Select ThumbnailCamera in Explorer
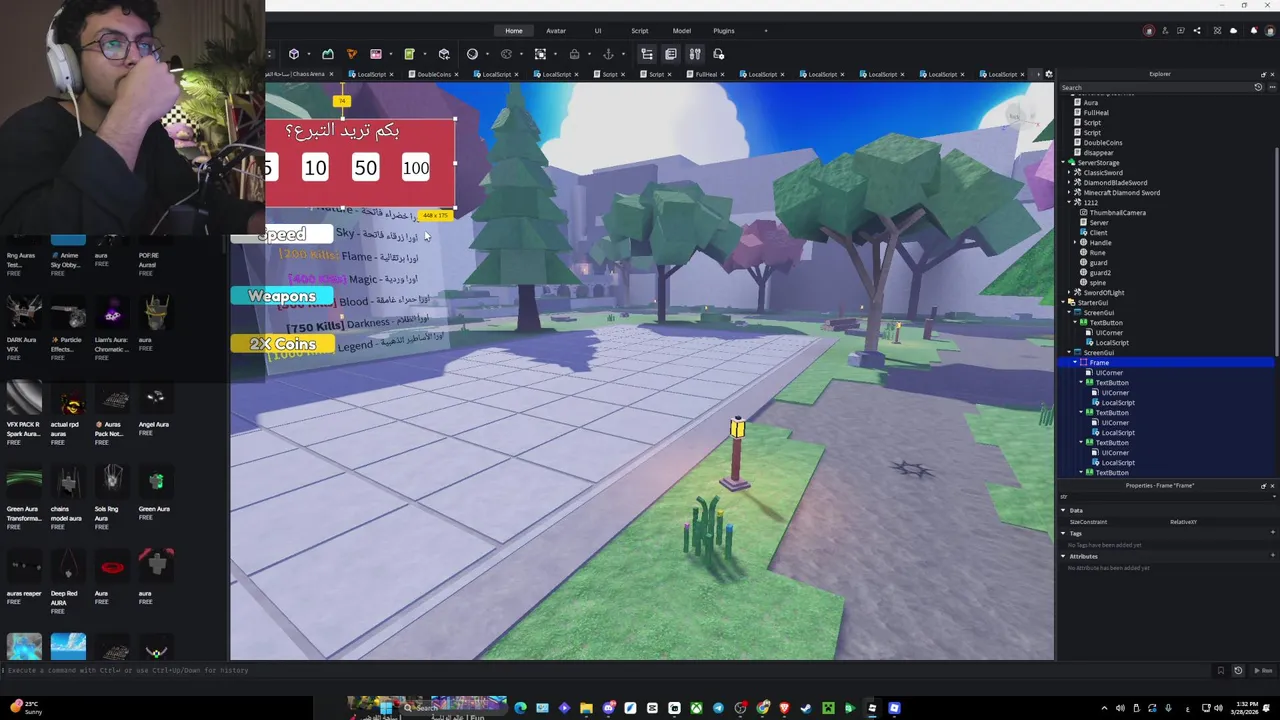Screen dimensions: 1280x720 click(1118, 213)
